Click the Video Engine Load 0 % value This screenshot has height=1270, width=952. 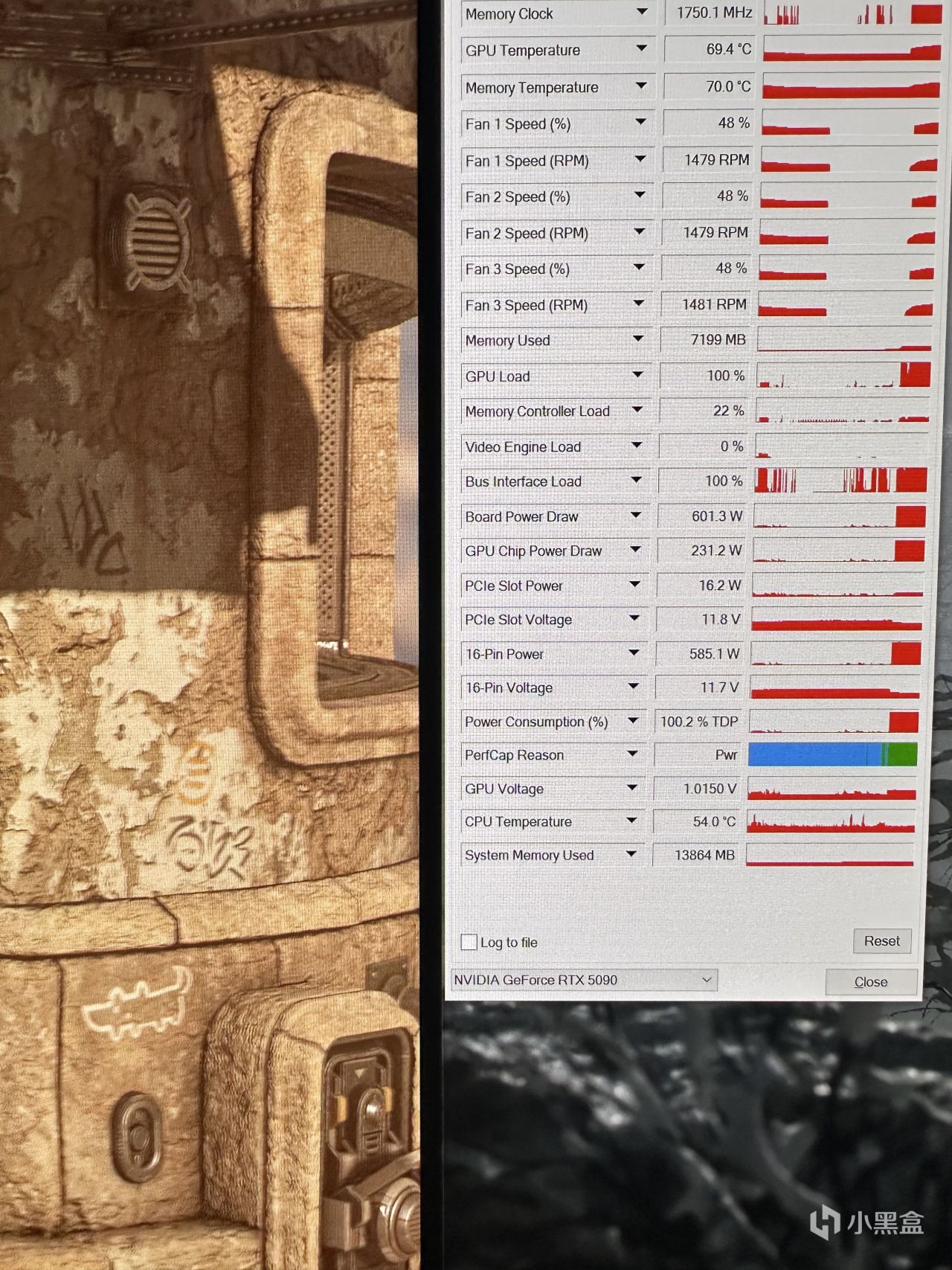tap(702, 446)
